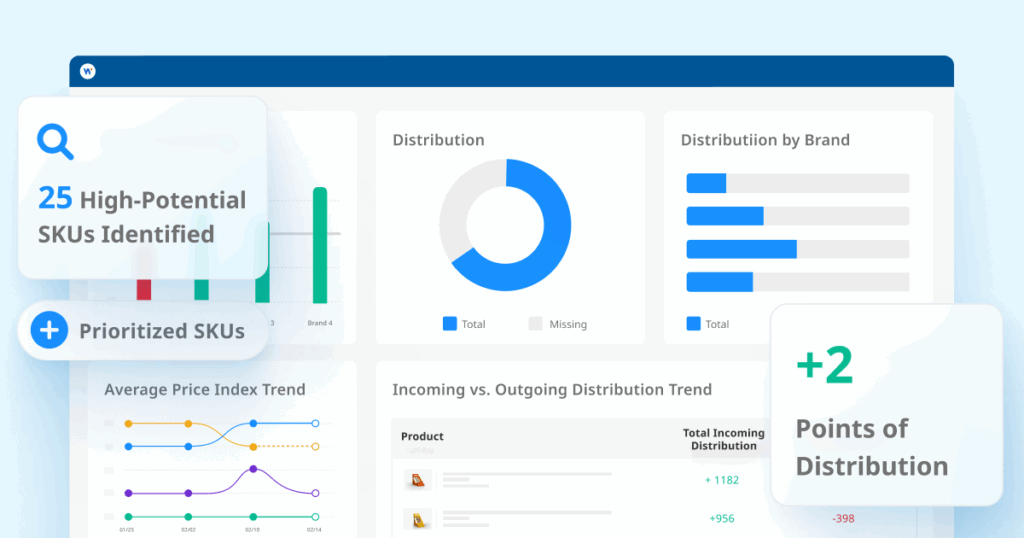Click the logo icon in the blue header
Screen dimensions: 1024x538
[88, 71]
